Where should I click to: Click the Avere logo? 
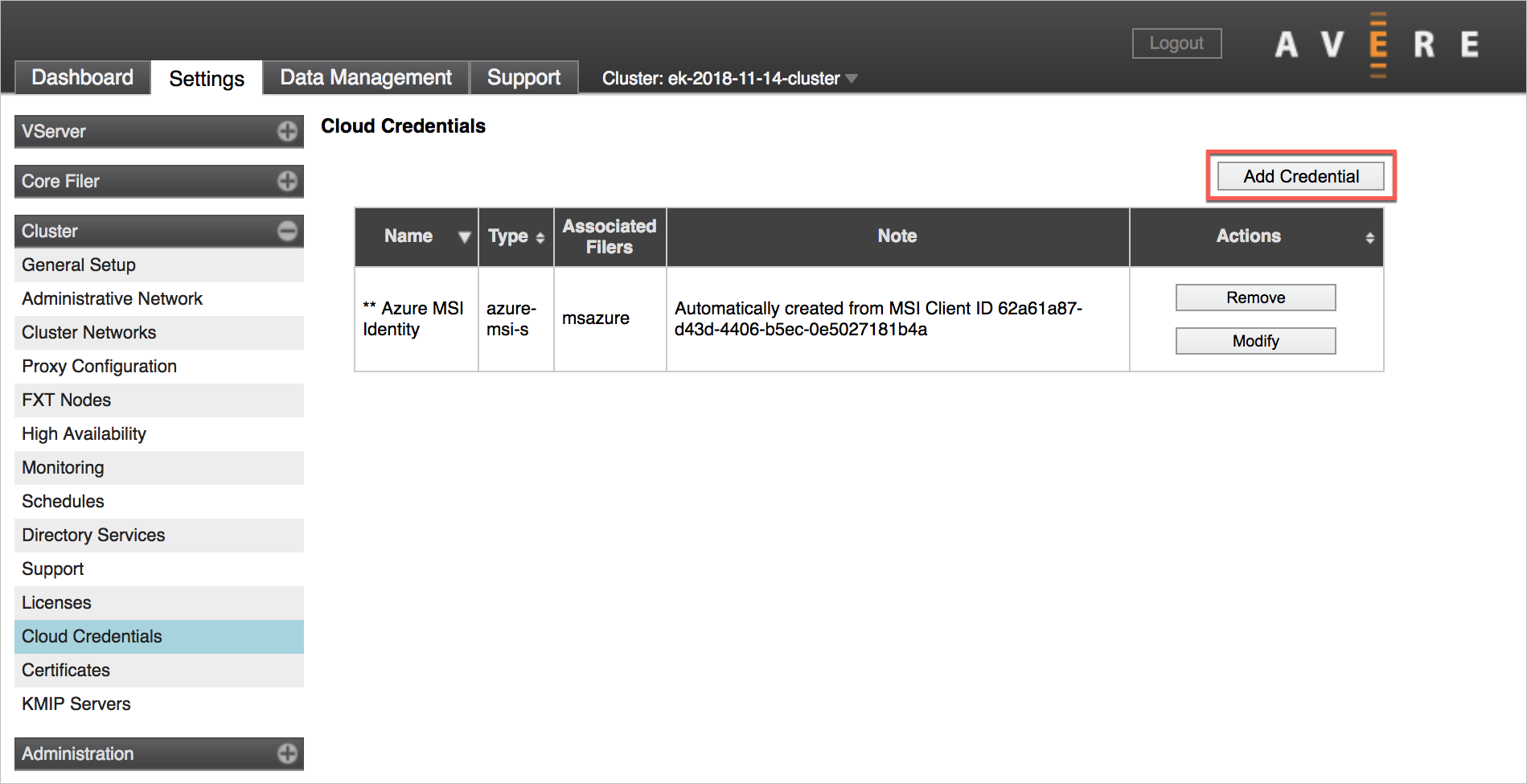click(1377, 44)
